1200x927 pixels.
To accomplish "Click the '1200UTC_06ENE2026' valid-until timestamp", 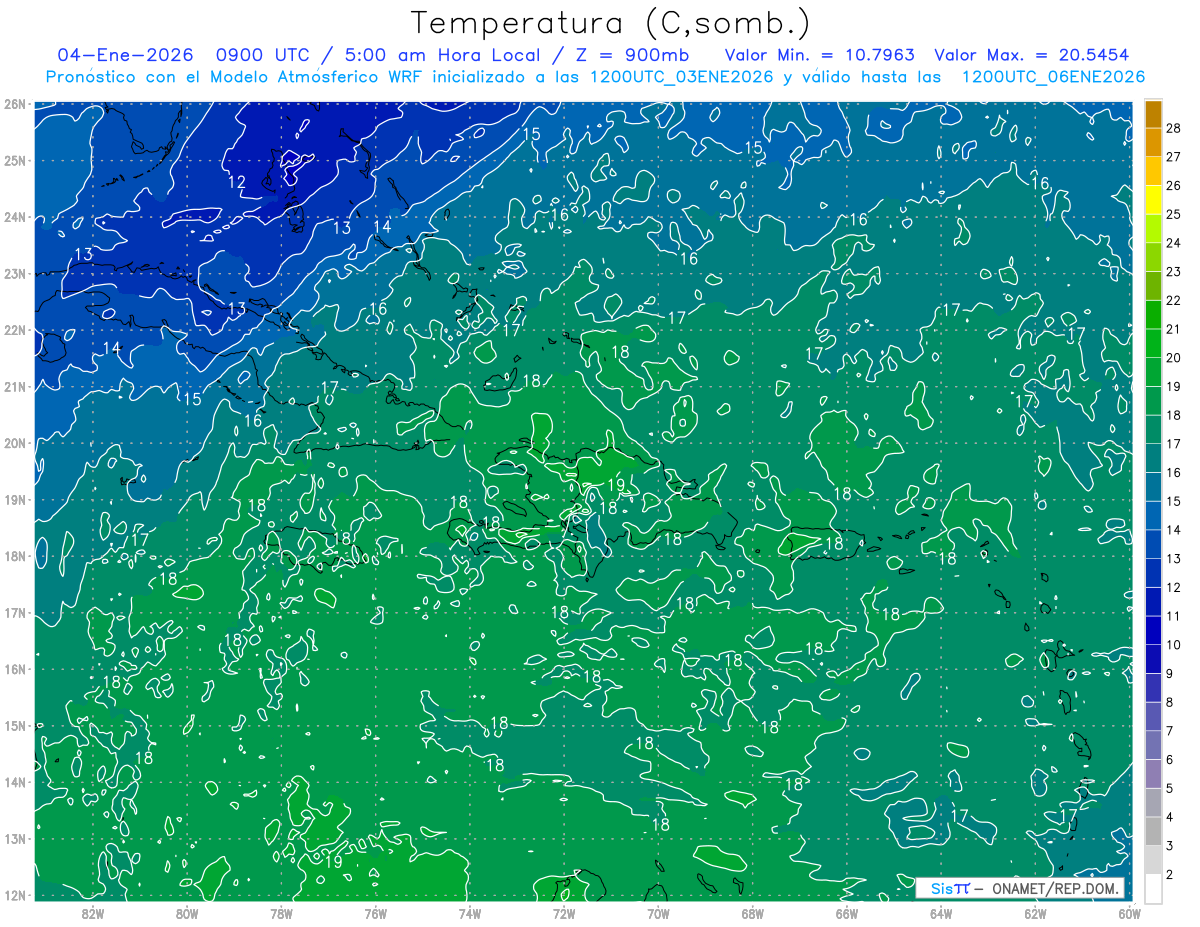I will pyautogui.click(x=1053, y=77).
